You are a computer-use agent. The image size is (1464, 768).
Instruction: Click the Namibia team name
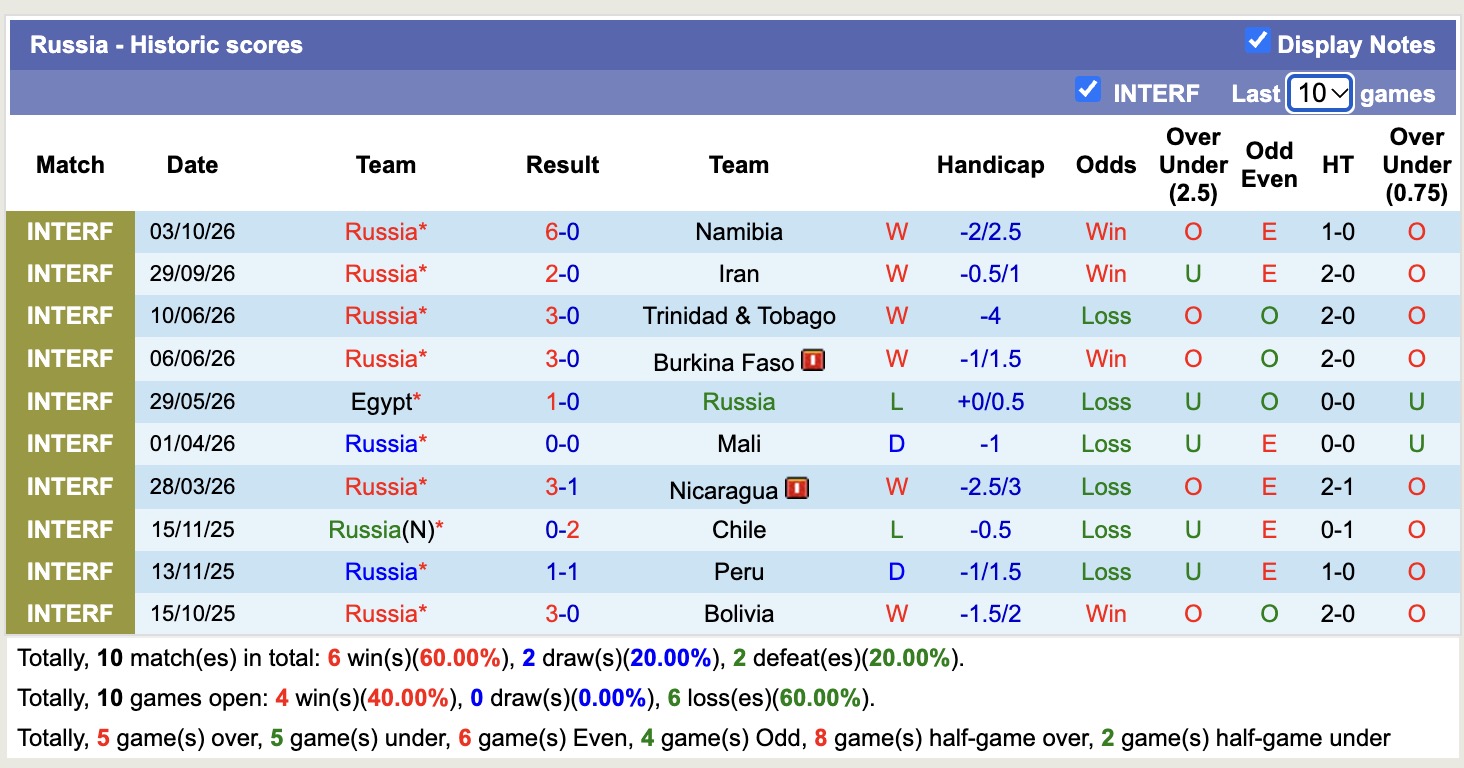pos(739,232)
